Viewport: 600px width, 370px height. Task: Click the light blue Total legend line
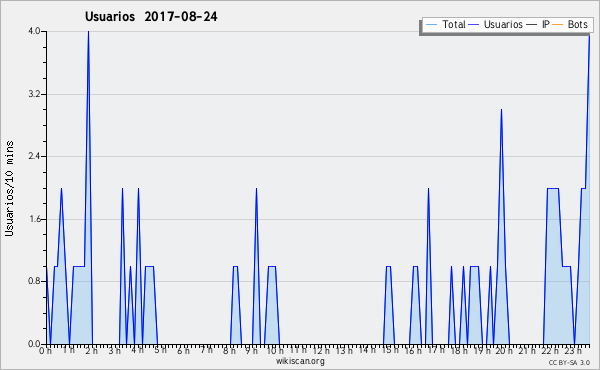coord(431,25)
